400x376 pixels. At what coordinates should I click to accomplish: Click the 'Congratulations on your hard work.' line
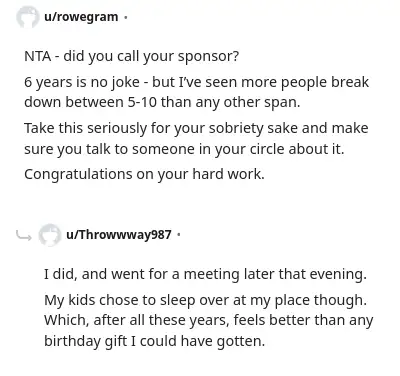click(144, 174)
